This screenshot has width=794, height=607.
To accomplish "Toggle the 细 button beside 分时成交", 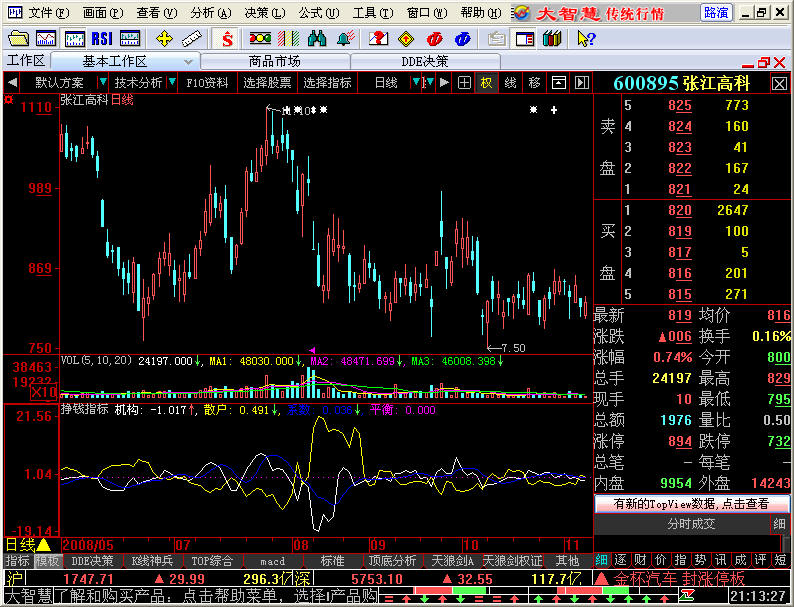I will coord(780,524).
